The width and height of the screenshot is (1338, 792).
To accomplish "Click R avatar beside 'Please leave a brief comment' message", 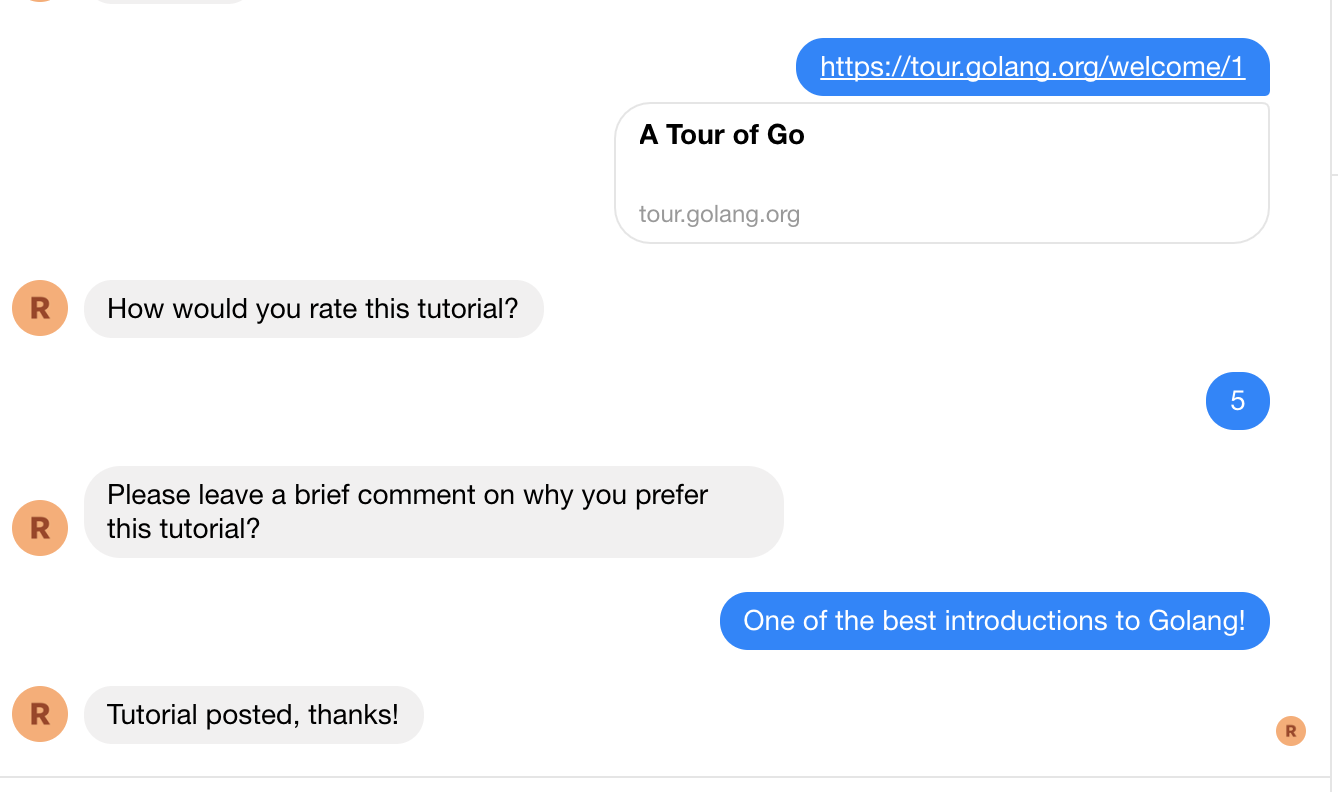I will 40,527.
